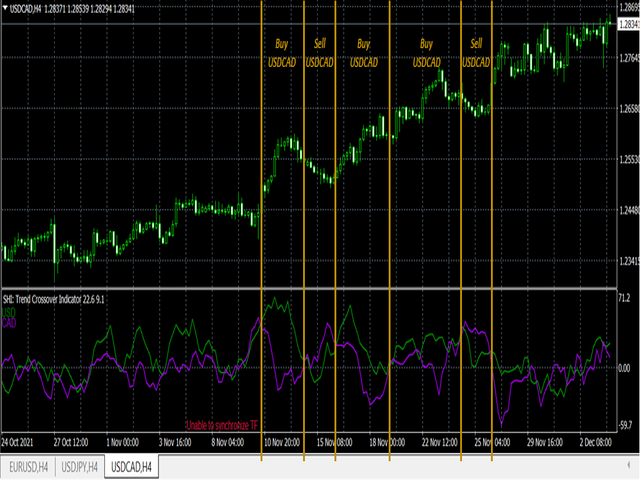640x480 pixels.
Task: Select the active USDCAD,H4 tab
Action: click(133, 467)
